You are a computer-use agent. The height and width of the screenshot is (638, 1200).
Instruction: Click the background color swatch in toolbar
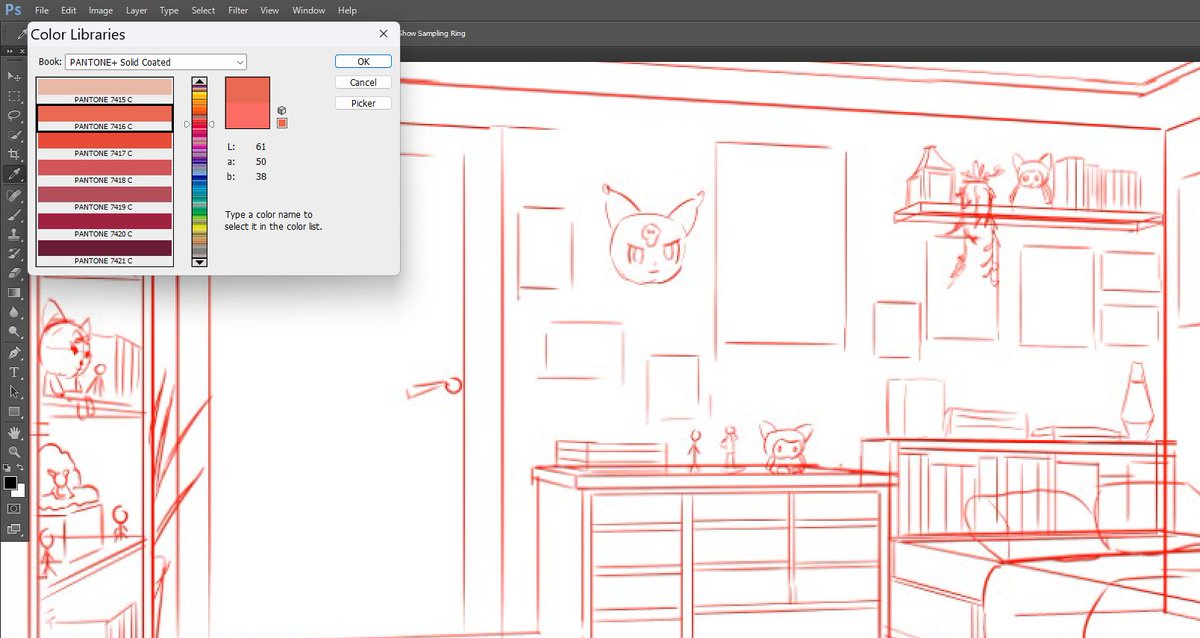coord(20,492)
